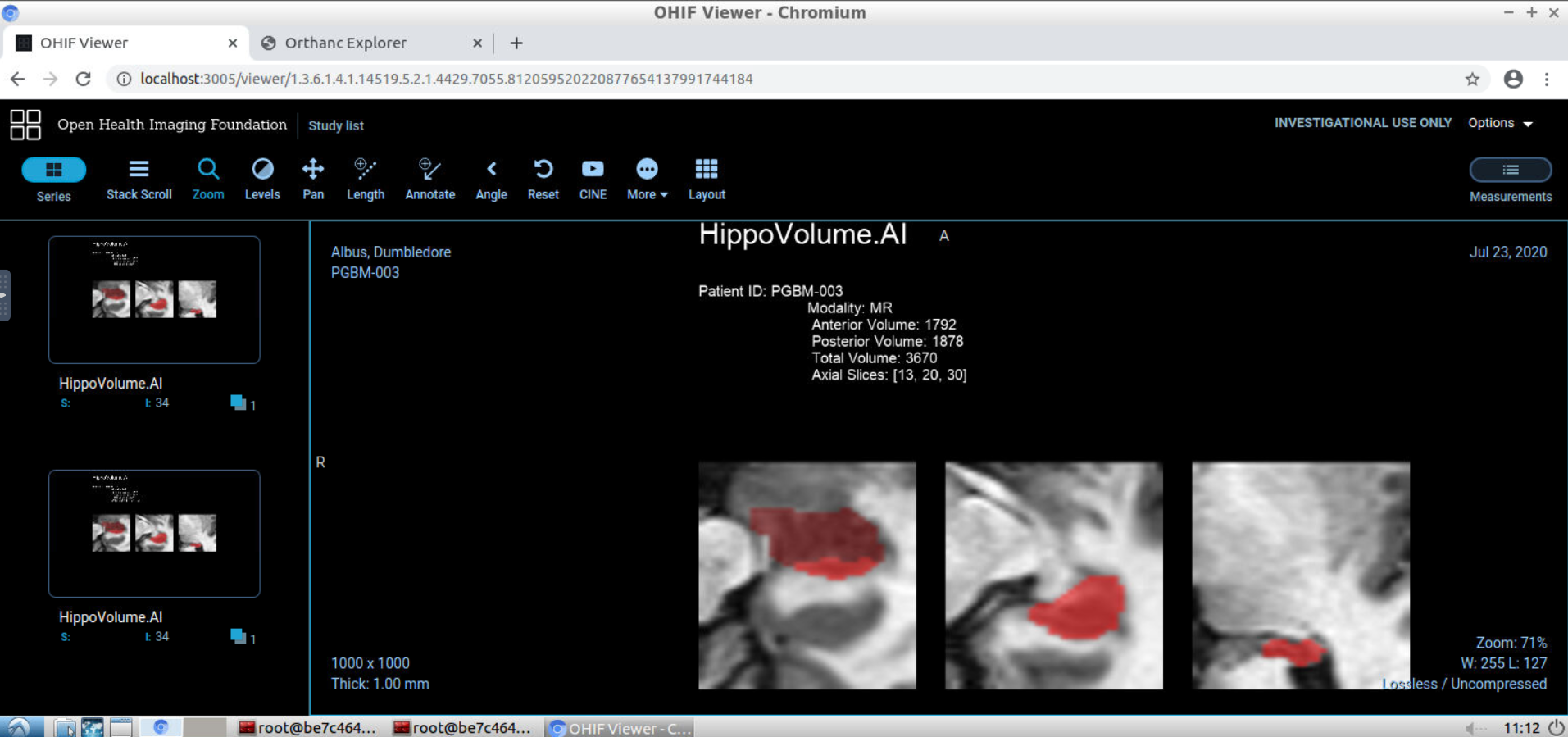The width and height of the screenshot is (1568, 737).
Task: Click the Zoom: 71% overlay text
Action: (1511, 643)
